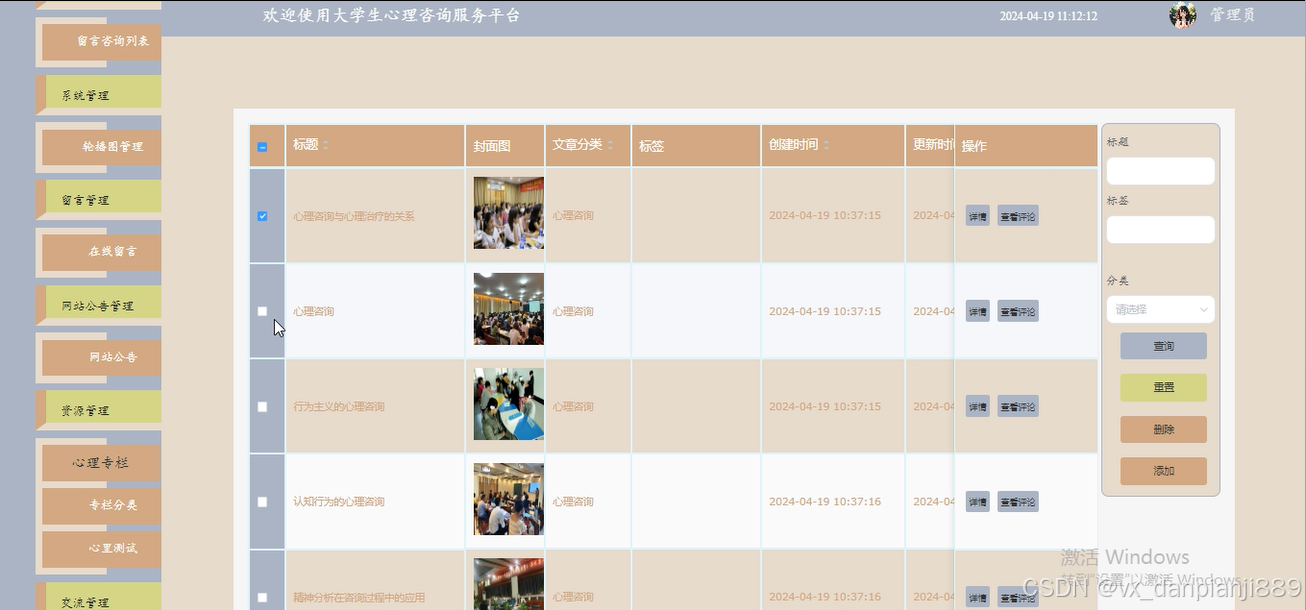Check the 认知行为的心理咨询 row checkbox
This screenshot has height=610, width=1306.
click(x=262, y=502)
